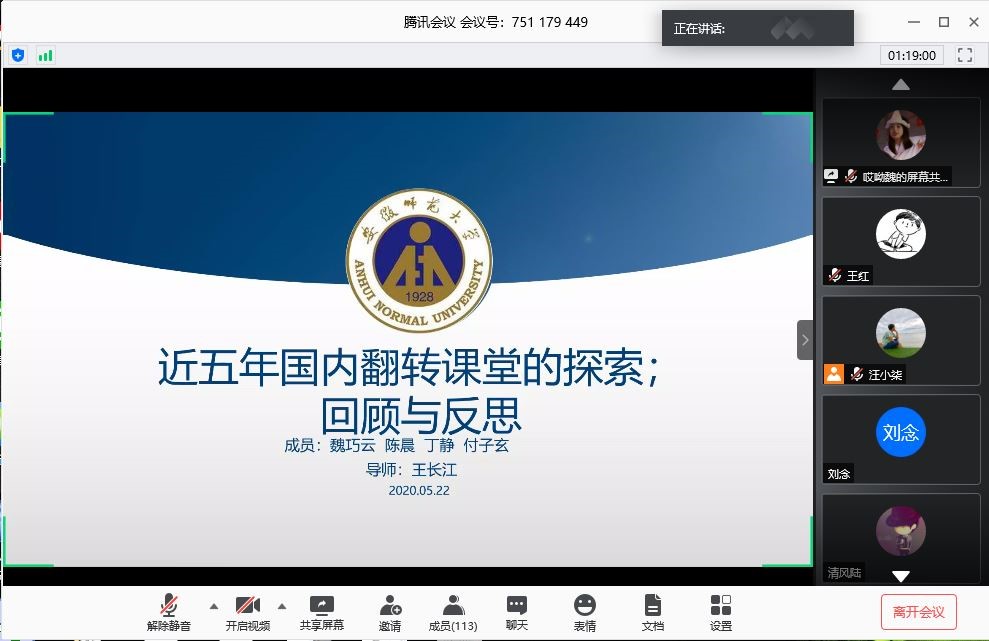989x641 pixels.
Task: Open the 成员(113) members list
Action: click(x=453, y=611)
